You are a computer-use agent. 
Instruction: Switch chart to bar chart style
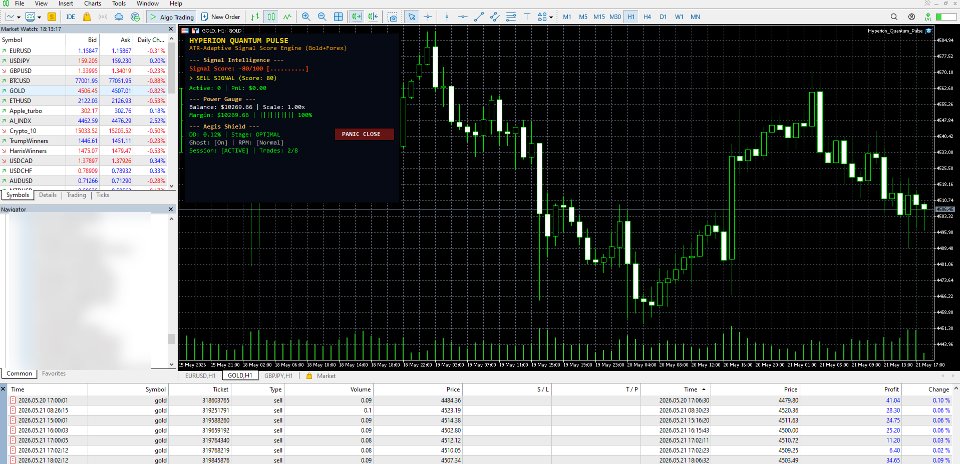255,17
